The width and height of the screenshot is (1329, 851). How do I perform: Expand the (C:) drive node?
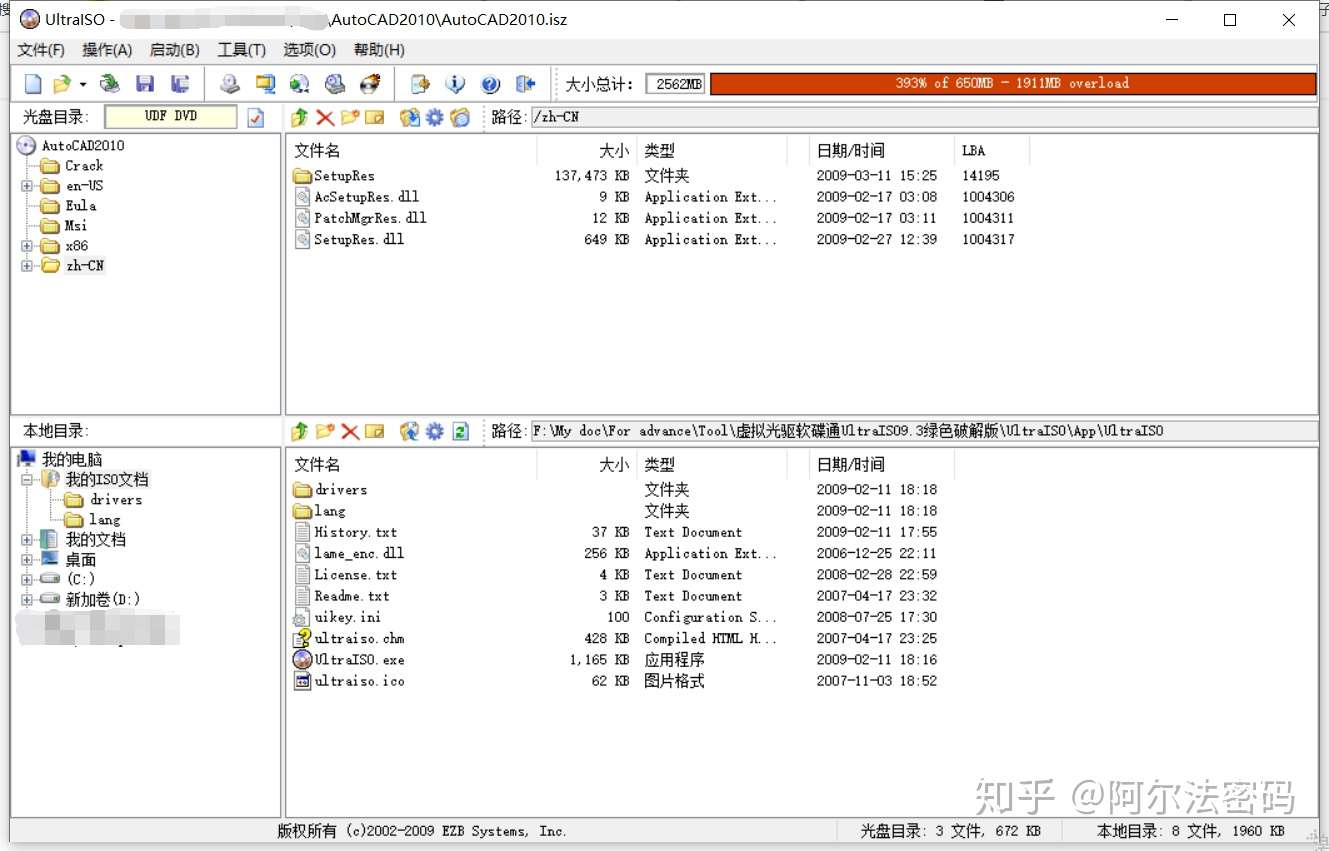27,580
